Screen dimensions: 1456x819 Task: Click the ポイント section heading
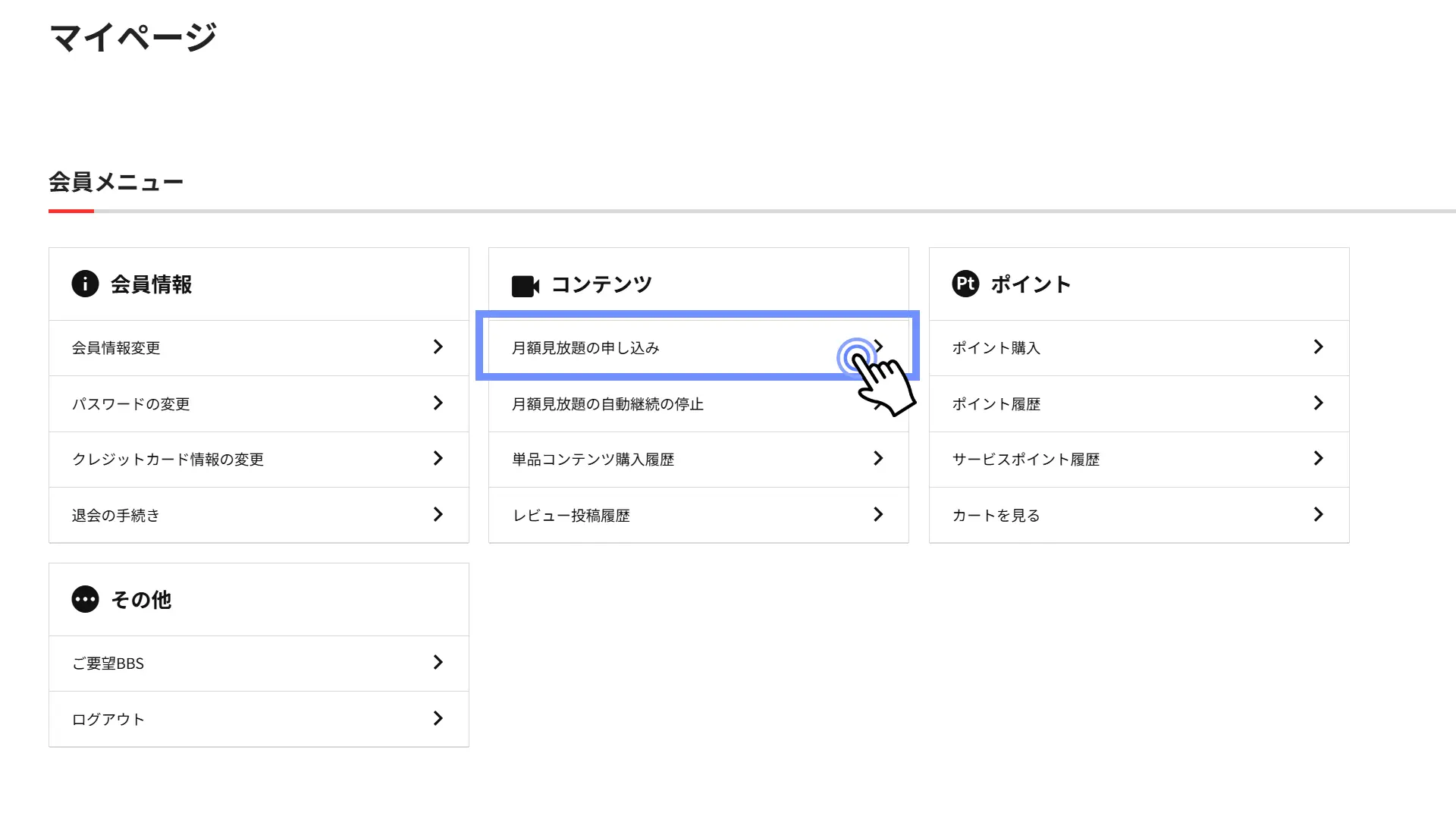(x=1031, y=284)
